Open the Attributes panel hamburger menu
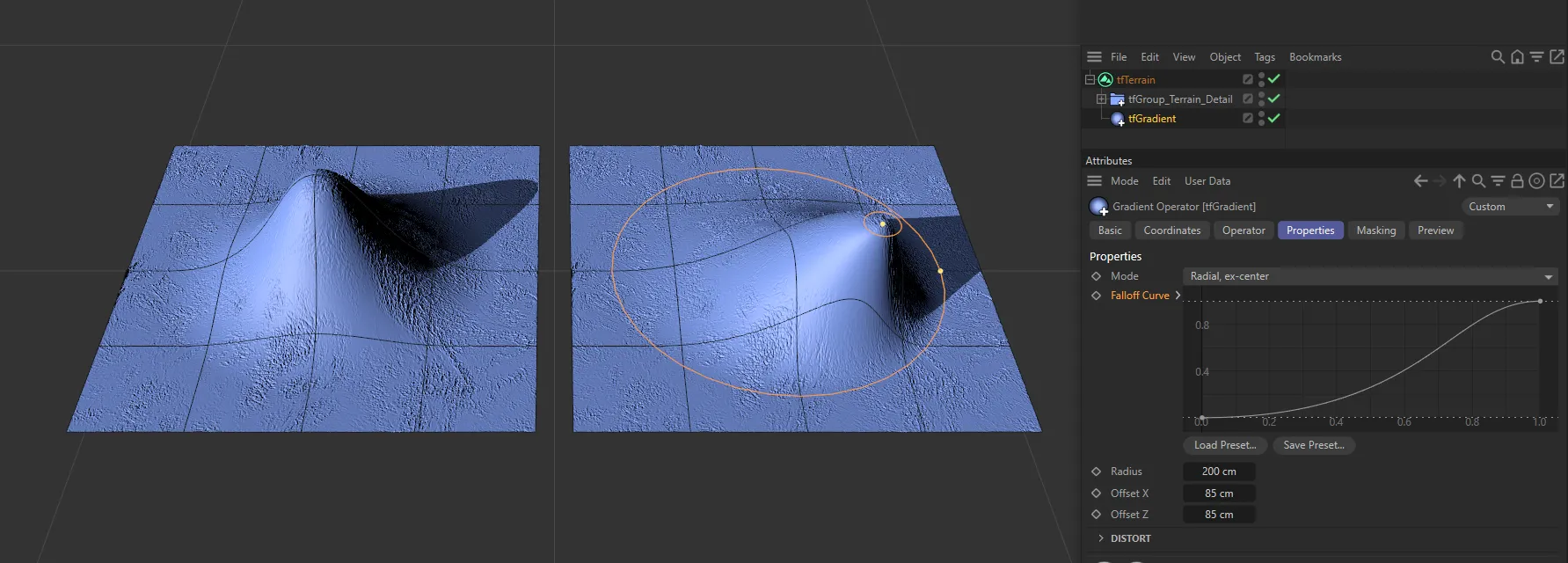The height and width of the screenshot is (563, 1568). coord(1094,180)
